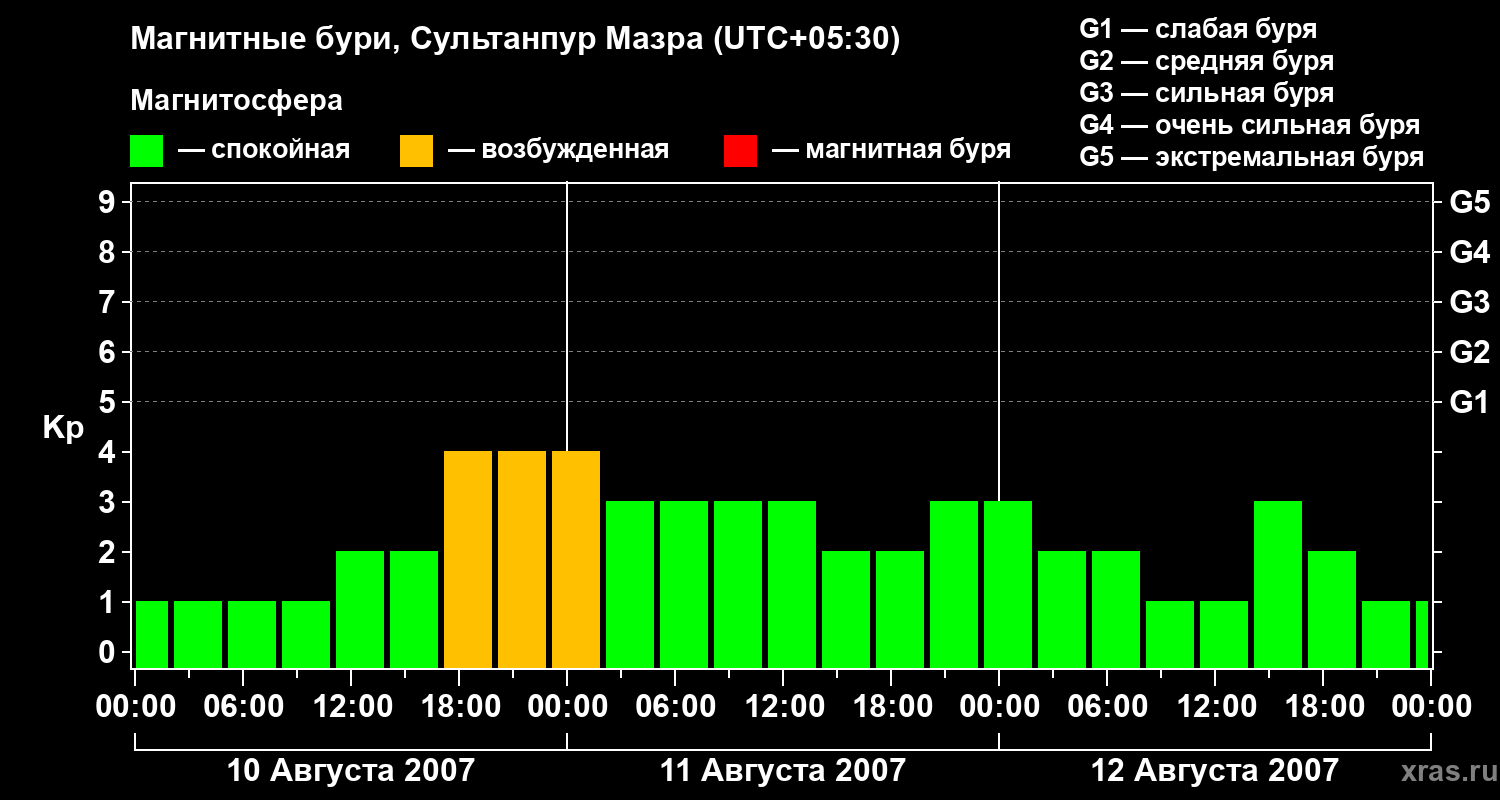Click the orange bar starting 18:00 on 10 Августа

(x=468, y=559)
